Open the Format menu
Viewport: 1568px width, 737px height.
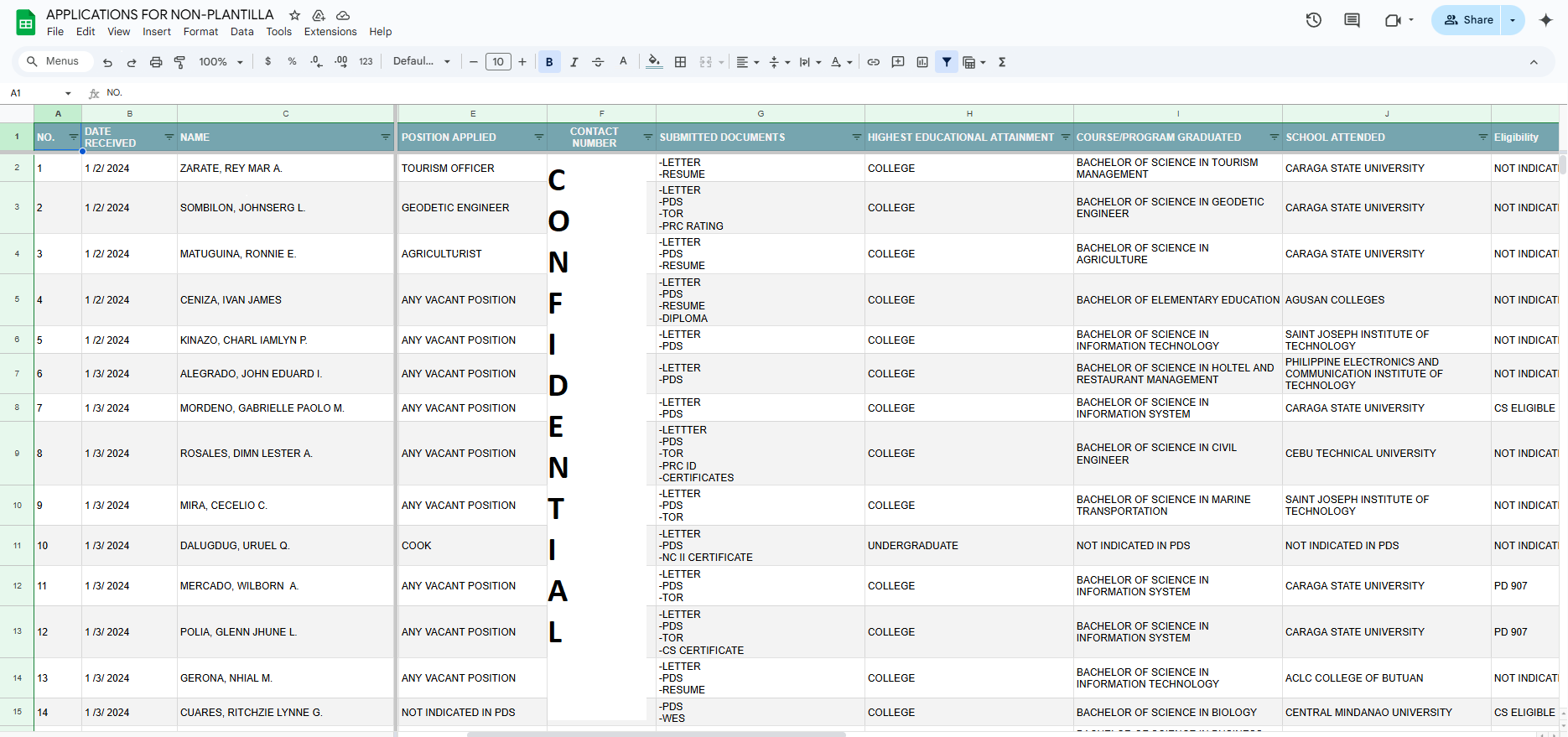(x=200, y=32)
